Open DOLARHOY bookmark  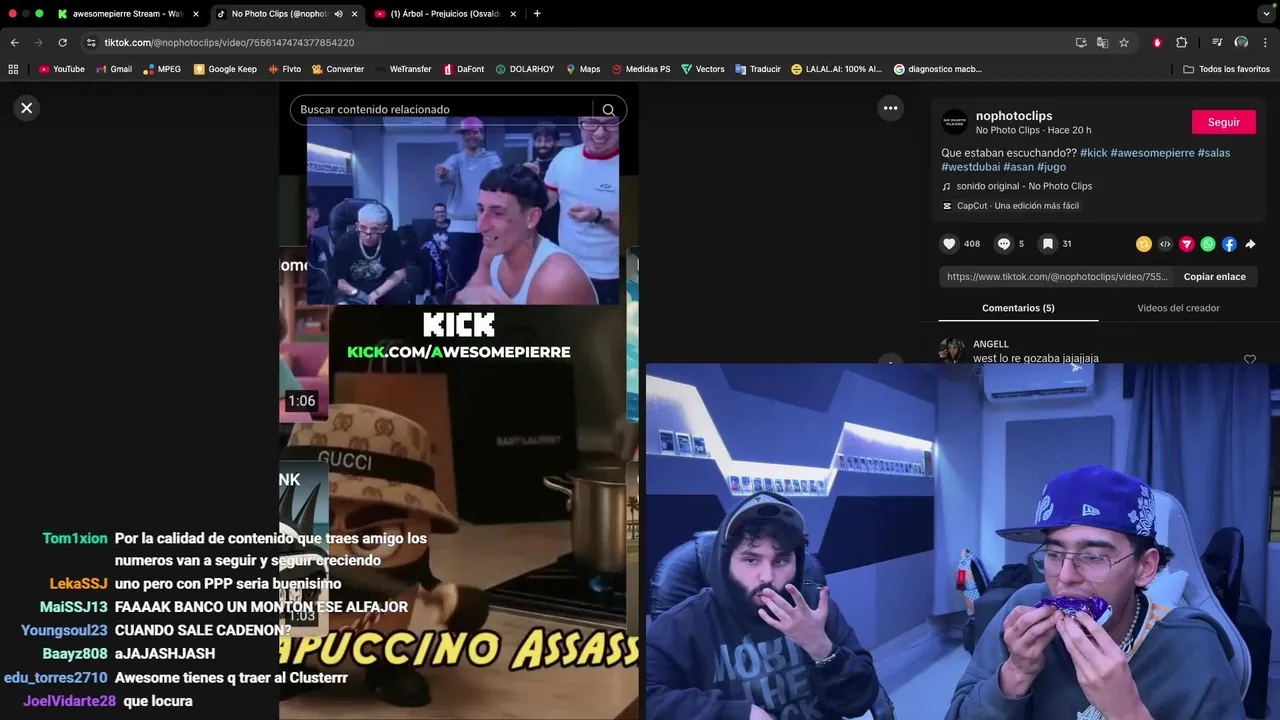[x=524, y=69]
